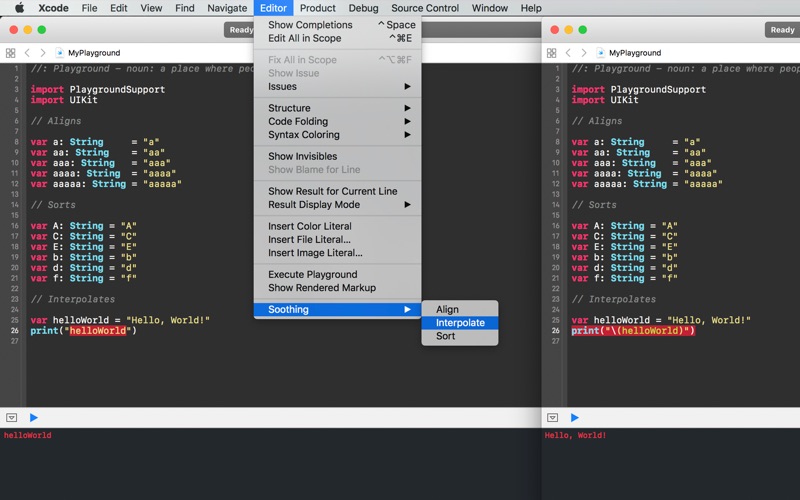This screenshot has width=800, height=500.
Task: Click MyPlayground file icon in right window
Action: (x=600, y=53)
